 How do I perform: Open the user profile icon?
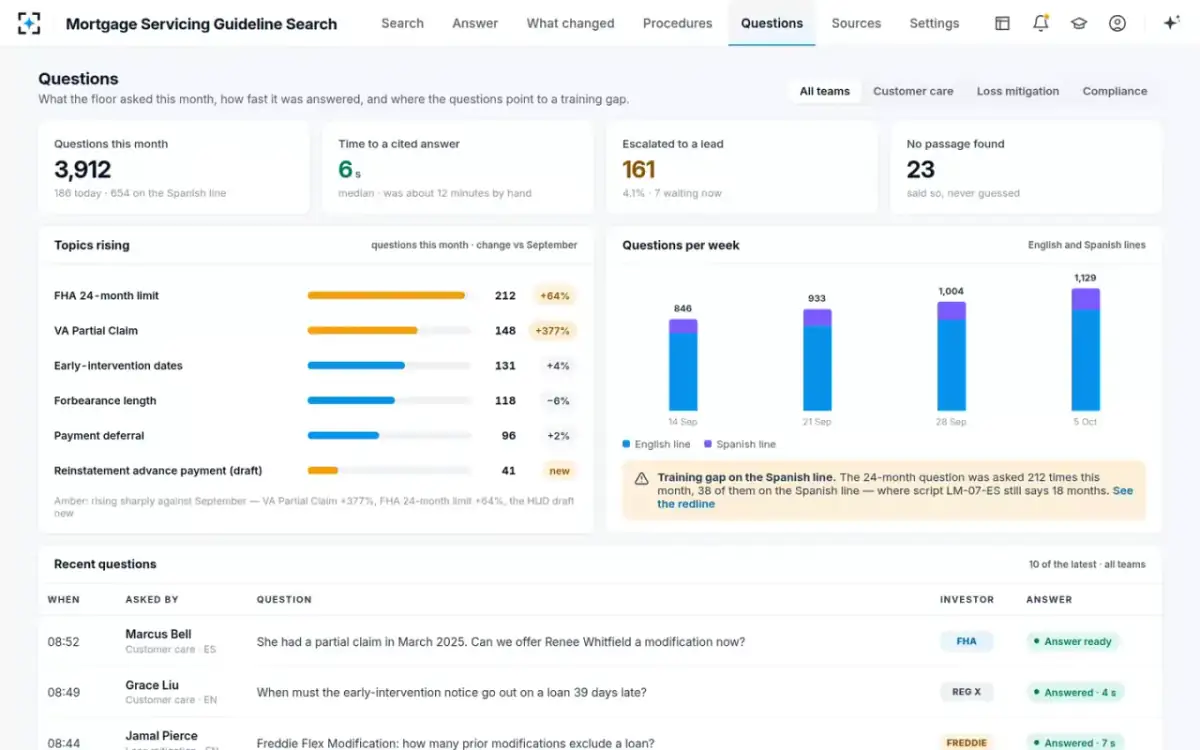point(1117,23)
